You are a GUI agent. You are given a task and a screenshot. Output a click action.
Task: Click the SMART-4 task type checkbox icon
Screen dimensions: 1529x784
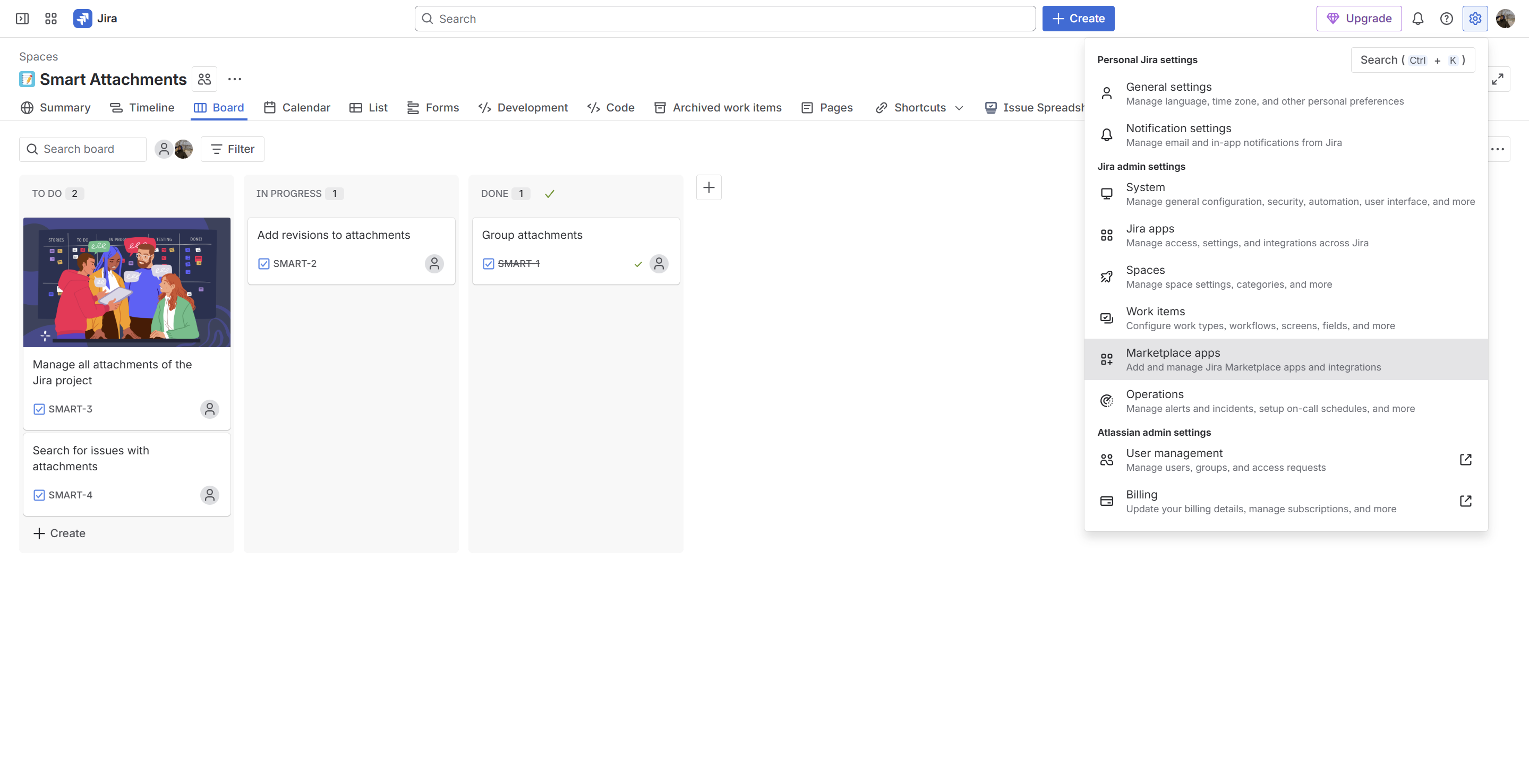click(x=39, y=495)
